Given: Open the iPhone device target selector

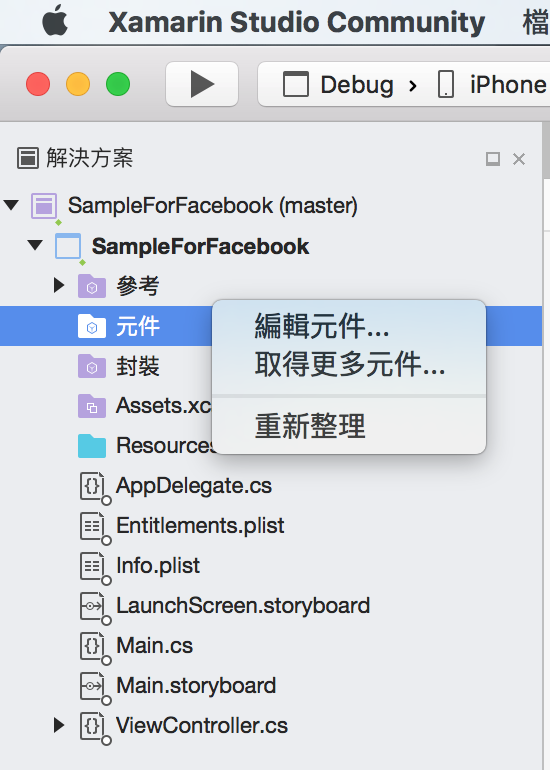Looking at the screenshot, I should 493,85.
